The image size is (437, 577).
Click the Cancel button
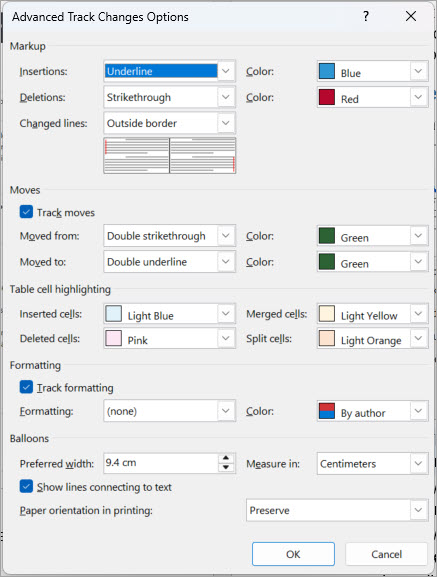[x=386, y=554]
